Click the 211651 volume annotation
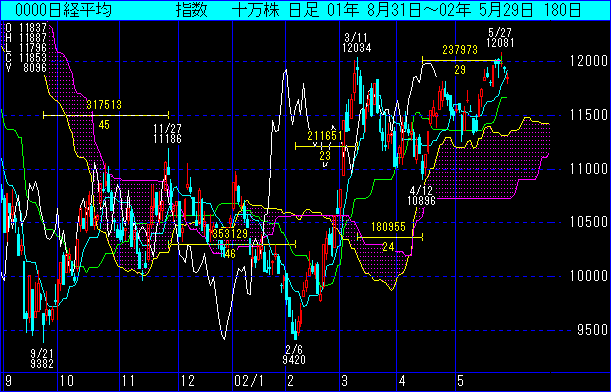 pyautogui.click(x=325, y=136)
